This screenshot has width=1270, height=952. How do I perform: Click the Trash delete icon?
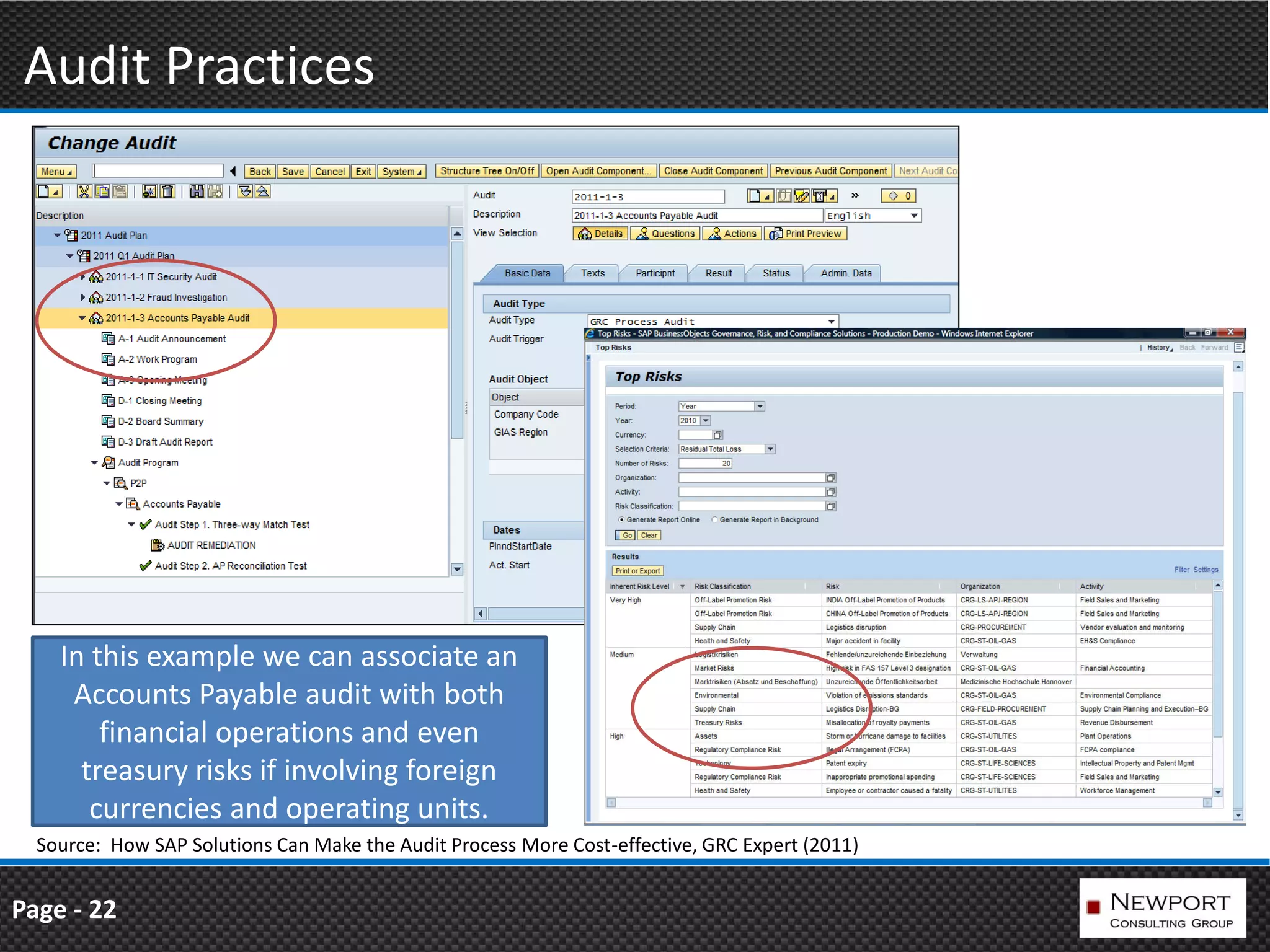168,192
